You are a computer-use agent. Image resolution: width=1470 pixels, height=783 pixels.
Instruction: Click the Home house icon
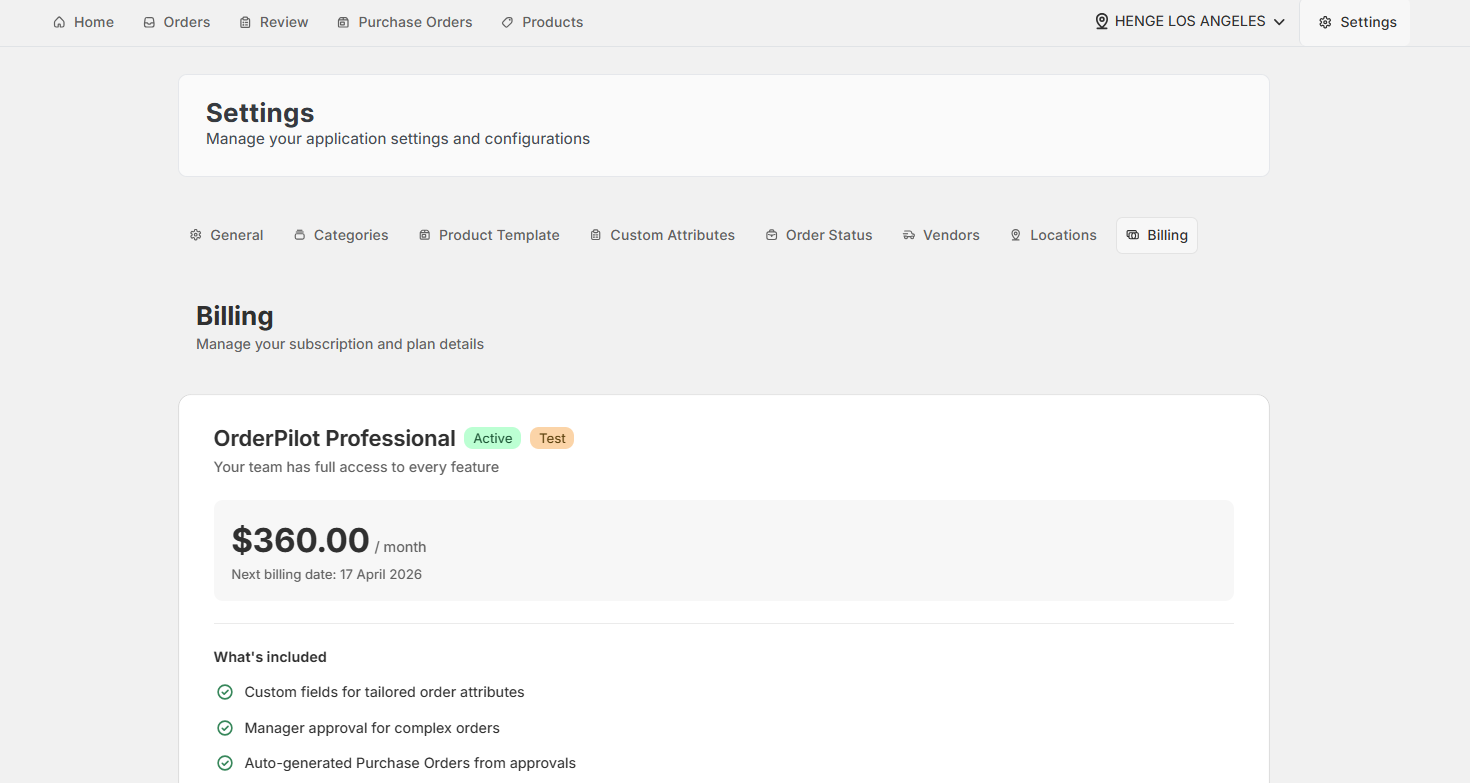pyautogui.click(x=59, y=22)
